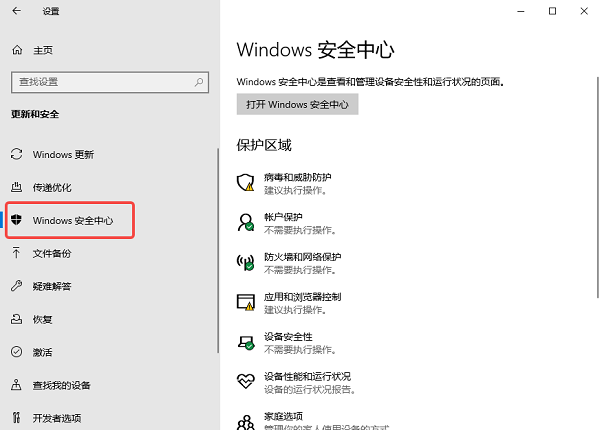Click the shield icon beside Windows 安全中心
600x430 pixels.
click(x=16, y=220)
